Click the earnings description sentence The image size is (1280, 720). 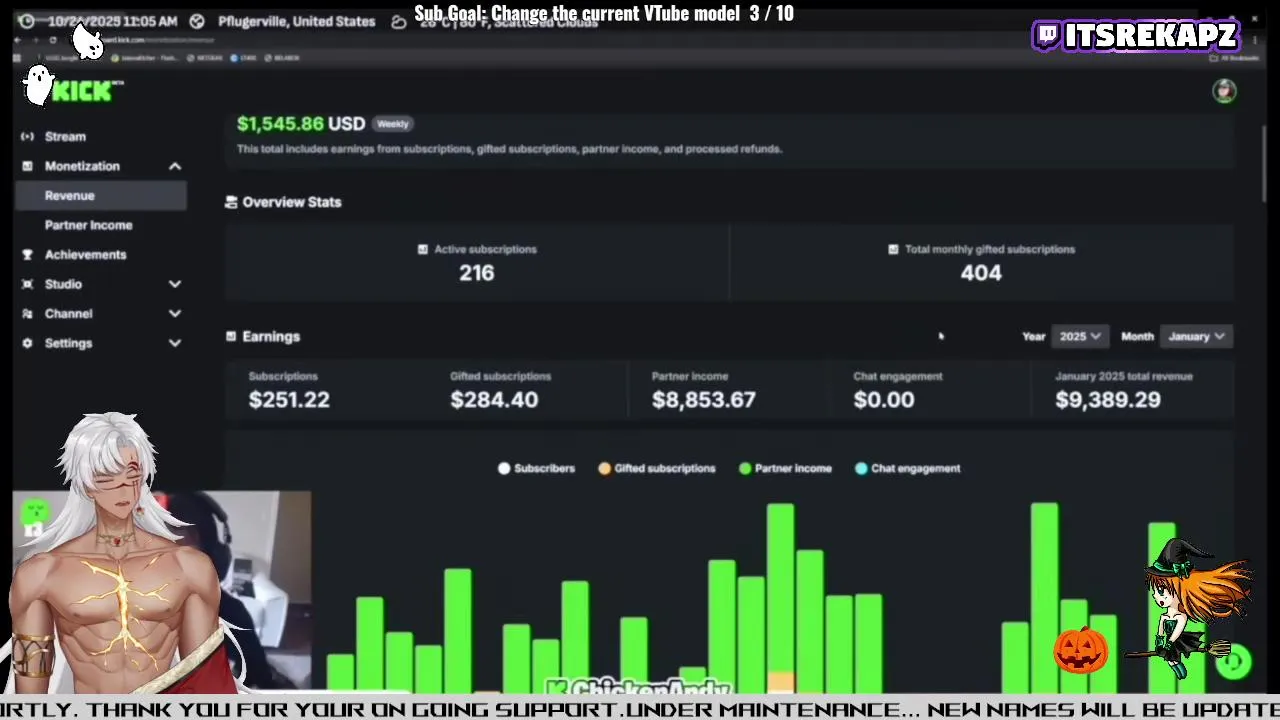click(x=509, y=149)
